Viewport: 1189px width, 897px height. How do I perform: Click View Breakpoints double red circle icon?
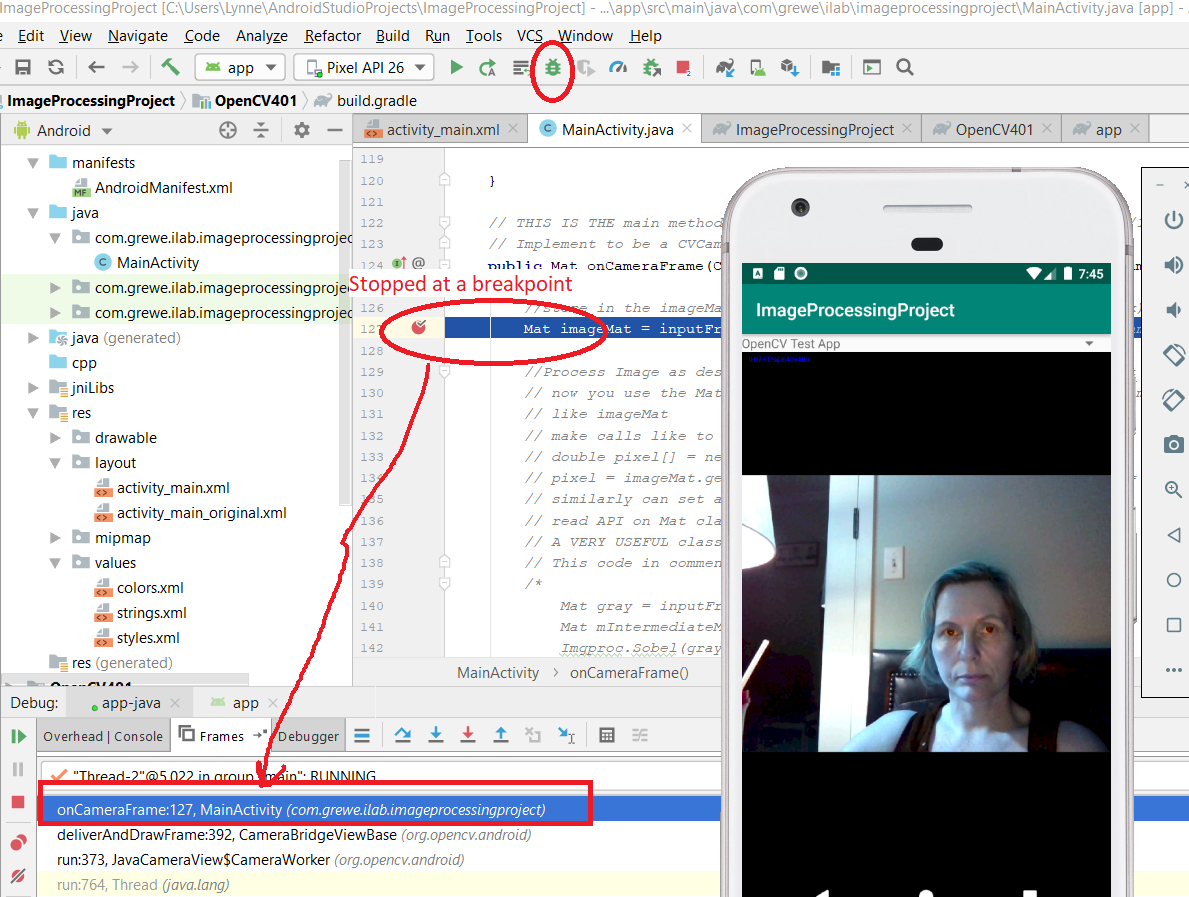coord(18,843)
